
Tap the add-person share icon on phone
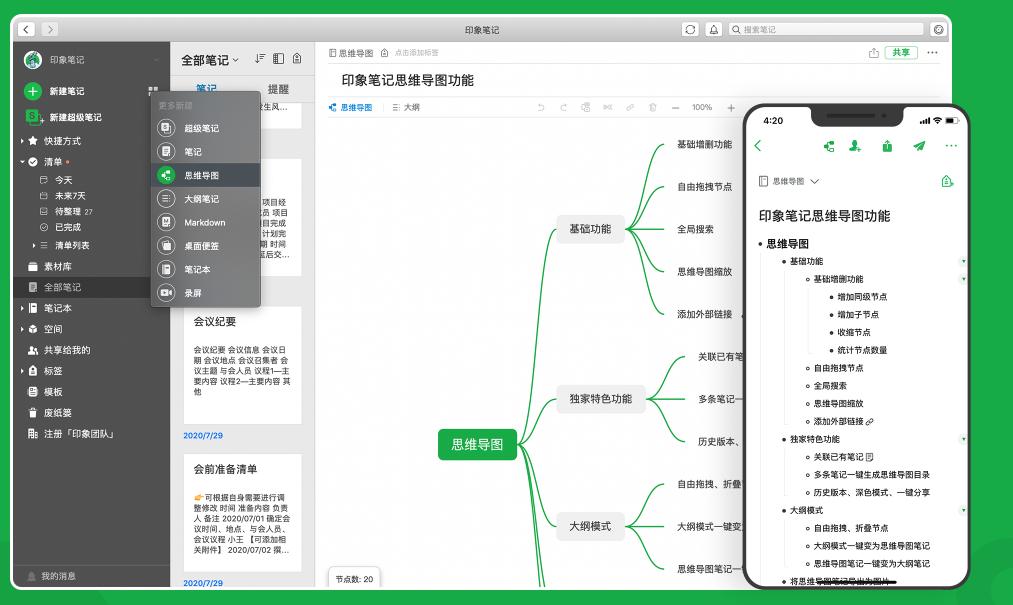(855, 146)
